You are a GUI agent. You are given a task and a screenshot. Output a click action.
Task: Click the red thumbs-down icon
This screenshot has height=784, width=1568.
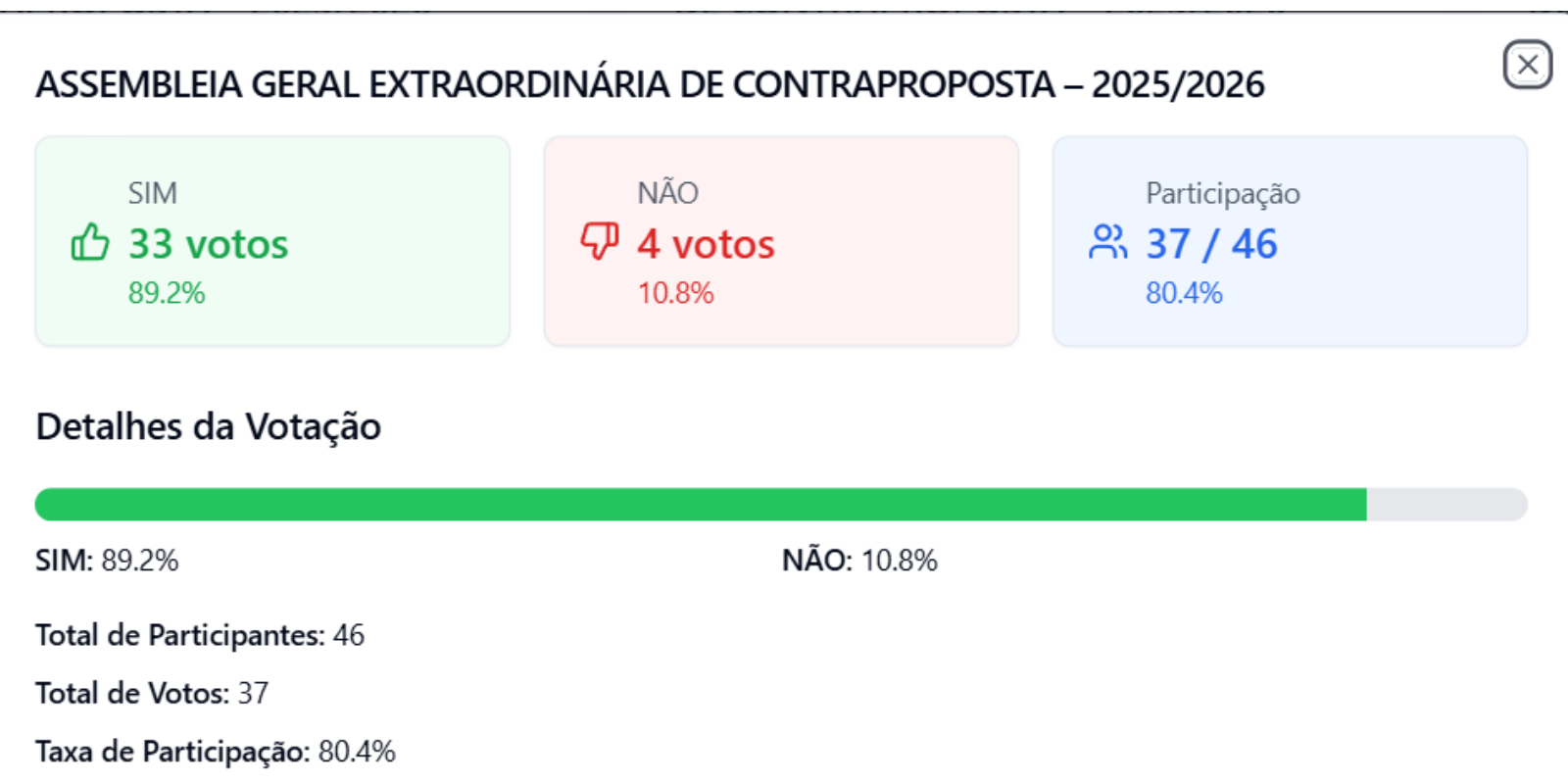[600, 242]
